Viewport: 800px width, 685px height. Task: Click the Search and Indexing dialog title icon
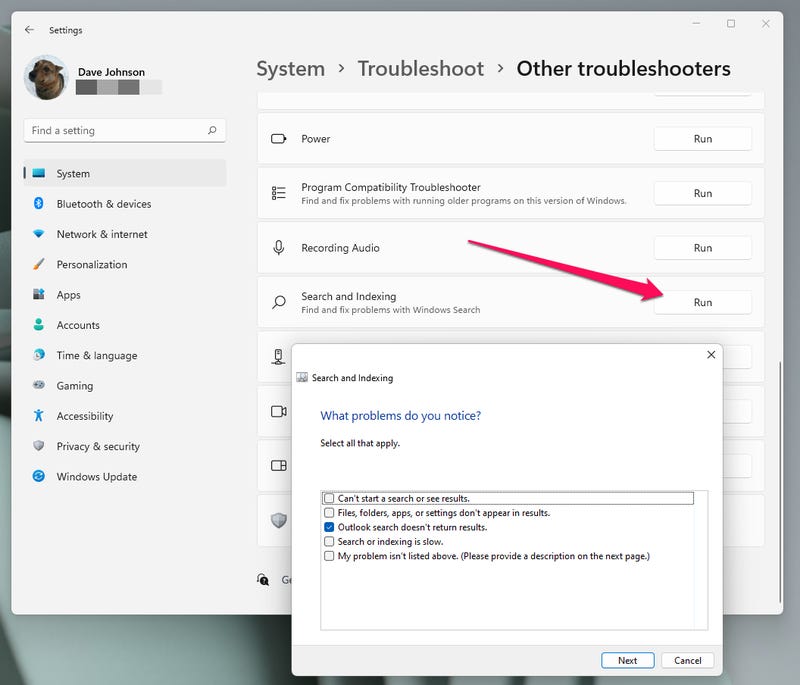pyautogui.click(x=302, y=377)
